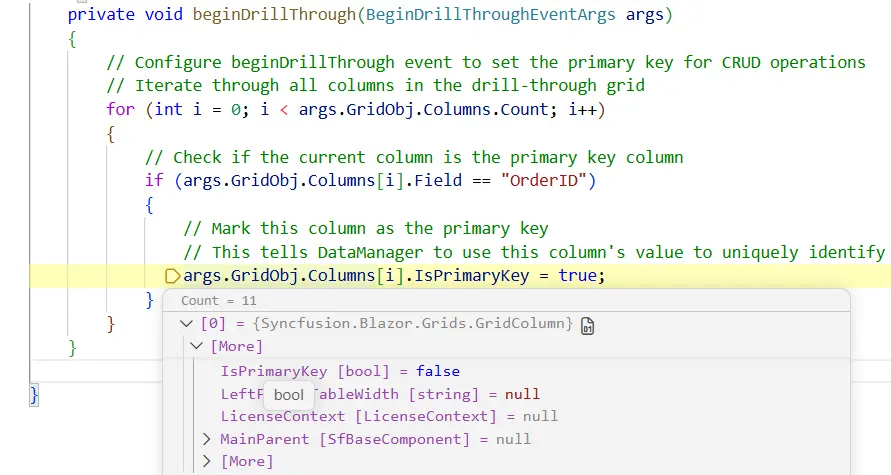The image size is (891, 475).
Task: Expand the last [More] node
Action: point(207,461)
